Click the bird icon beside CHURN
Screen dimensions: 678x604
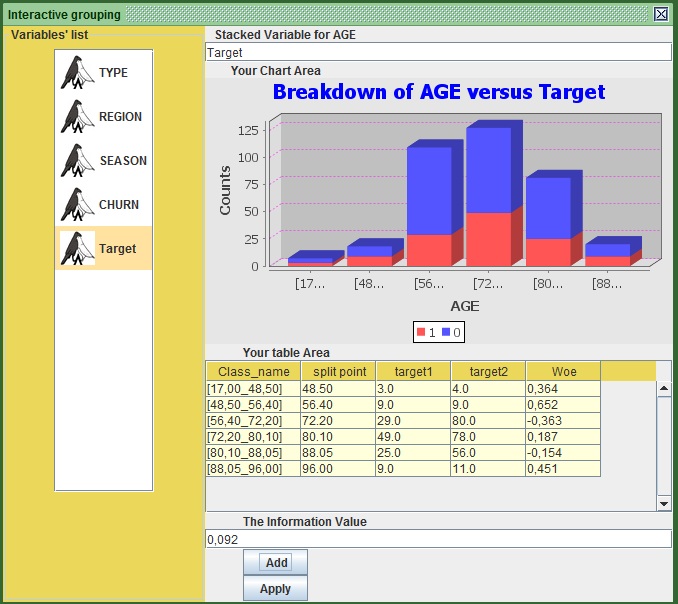(x=77, y=205)
